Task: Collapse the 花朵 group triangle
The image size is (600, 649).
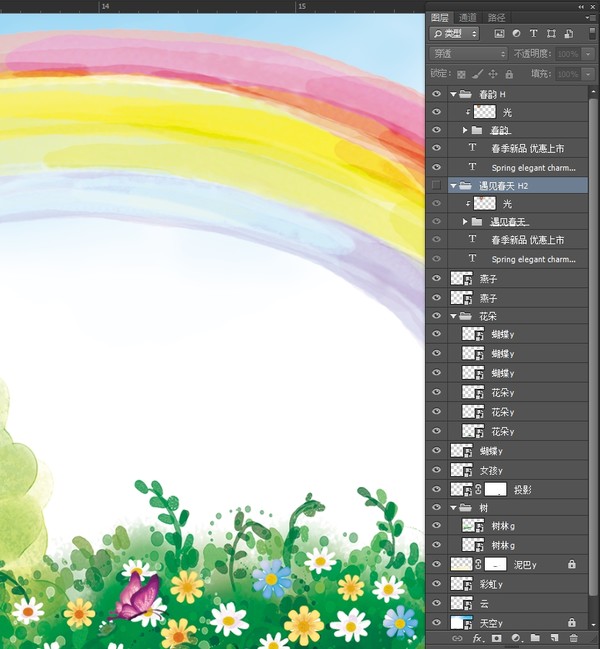Action: [454, 316]
